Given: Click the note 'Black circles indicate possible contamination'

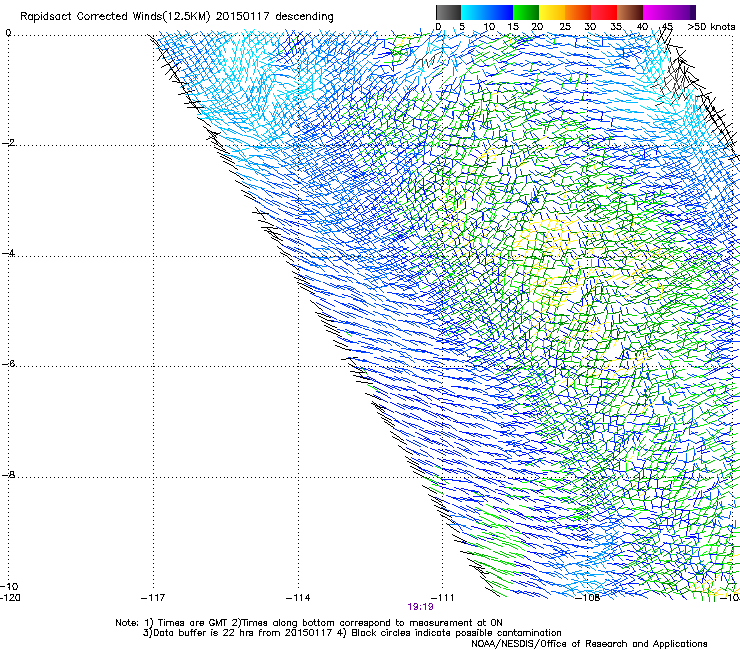Looking at the screenshot, I should [456, 633].
